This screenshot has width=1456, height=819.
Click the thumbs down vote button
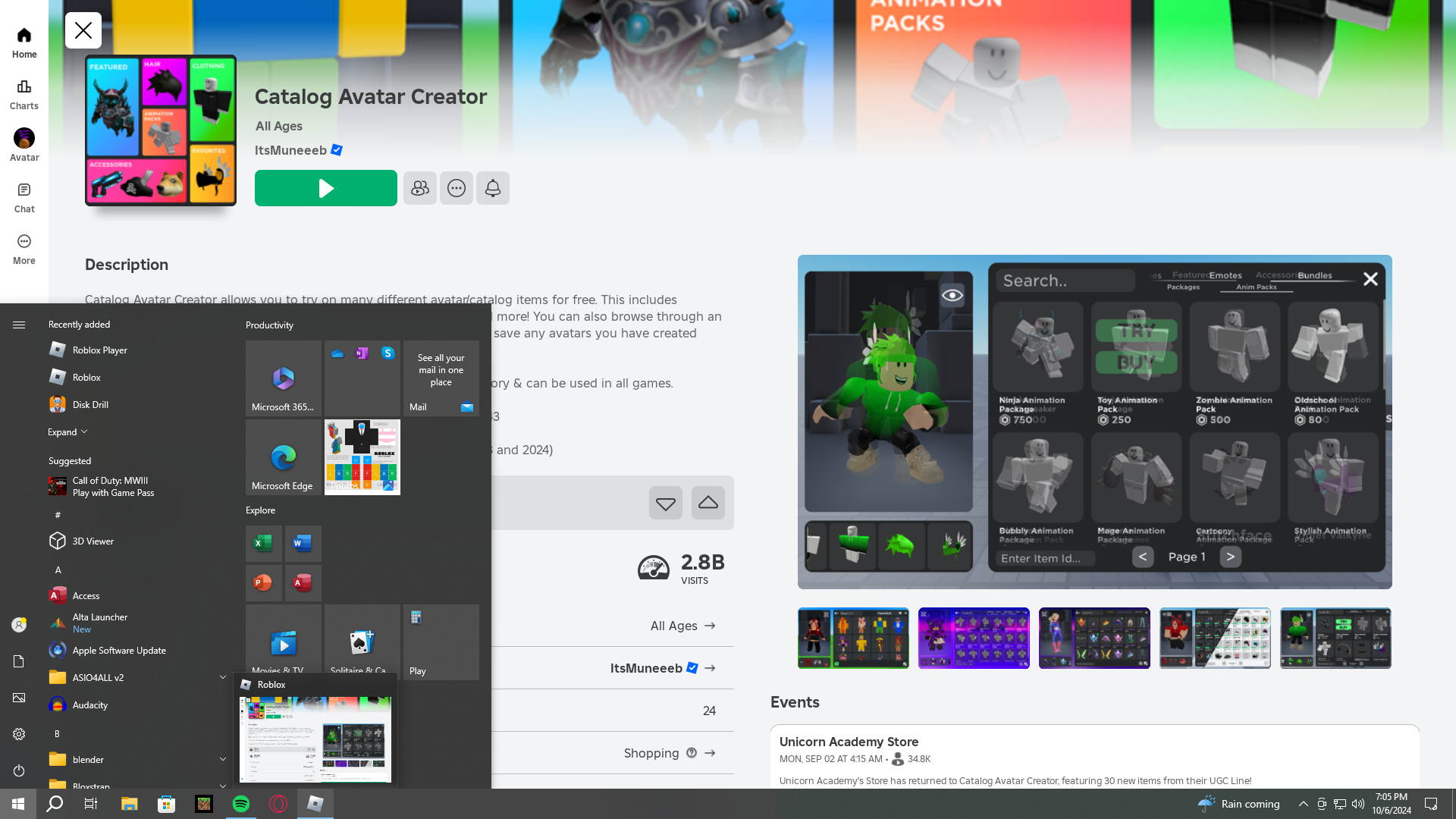pos(665,503)
